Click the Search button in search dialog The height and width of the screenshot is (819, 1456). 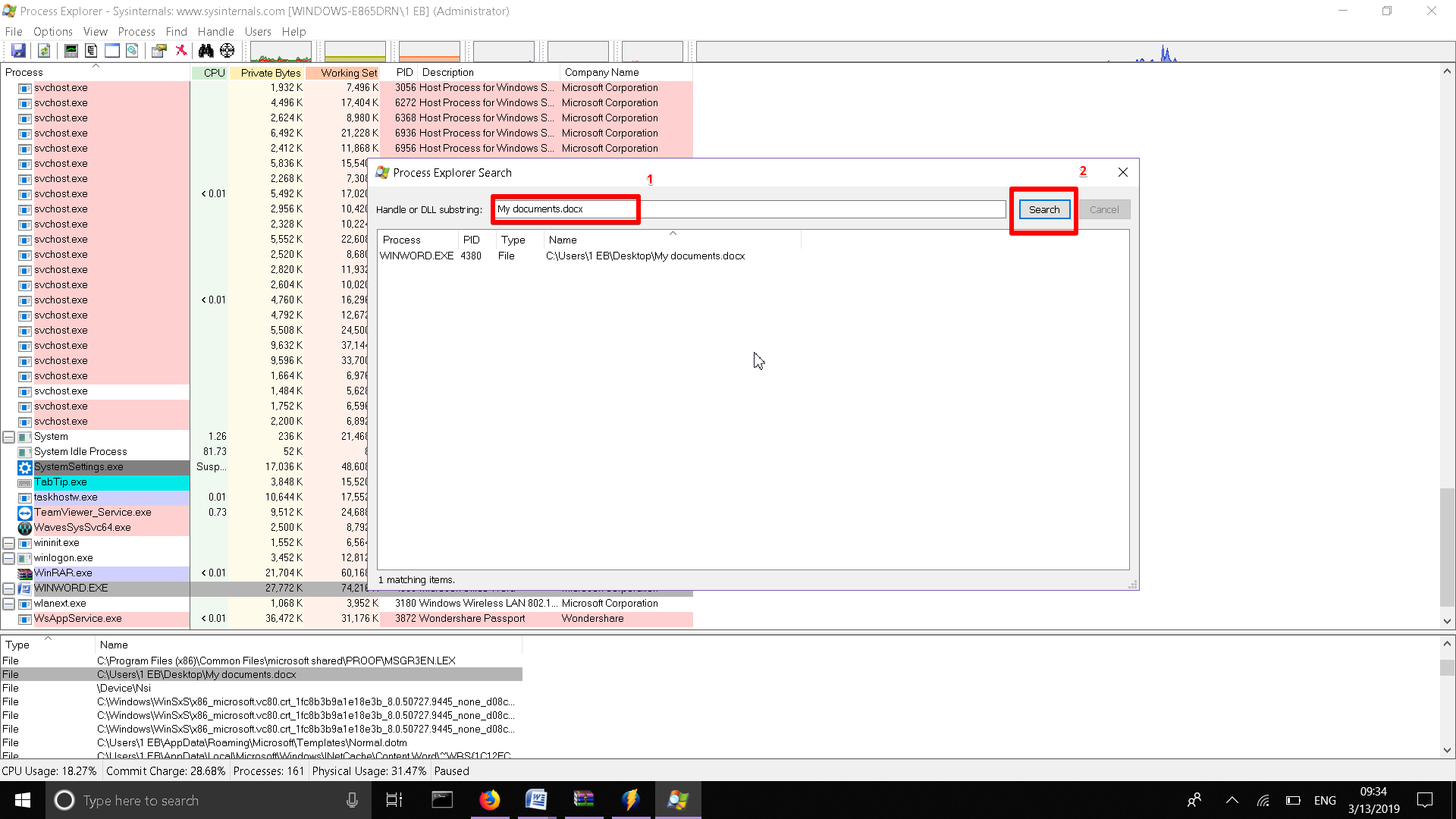click(1044, 209)
